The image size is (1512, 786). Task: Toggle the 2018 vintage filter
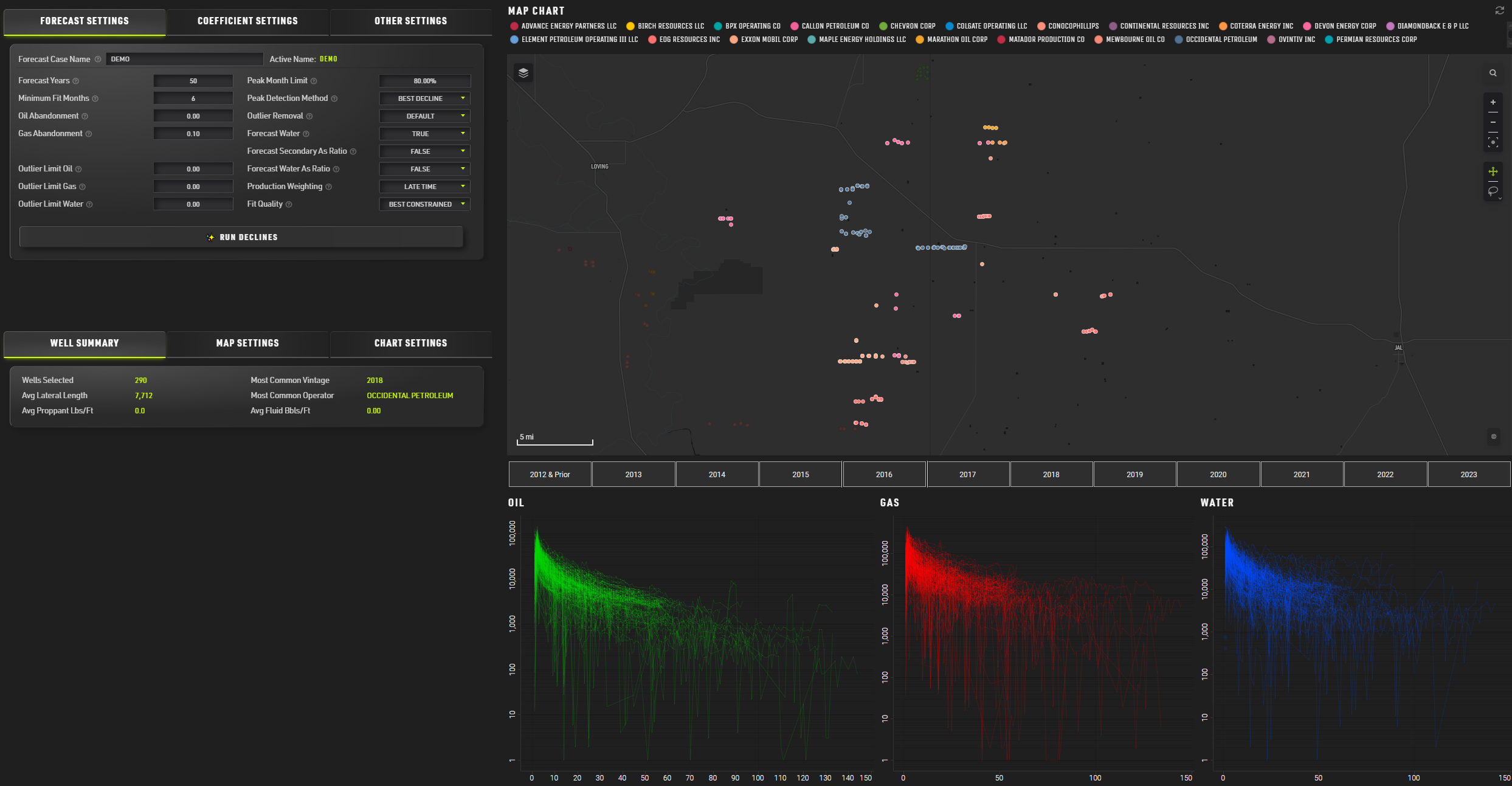(1051, 474)
